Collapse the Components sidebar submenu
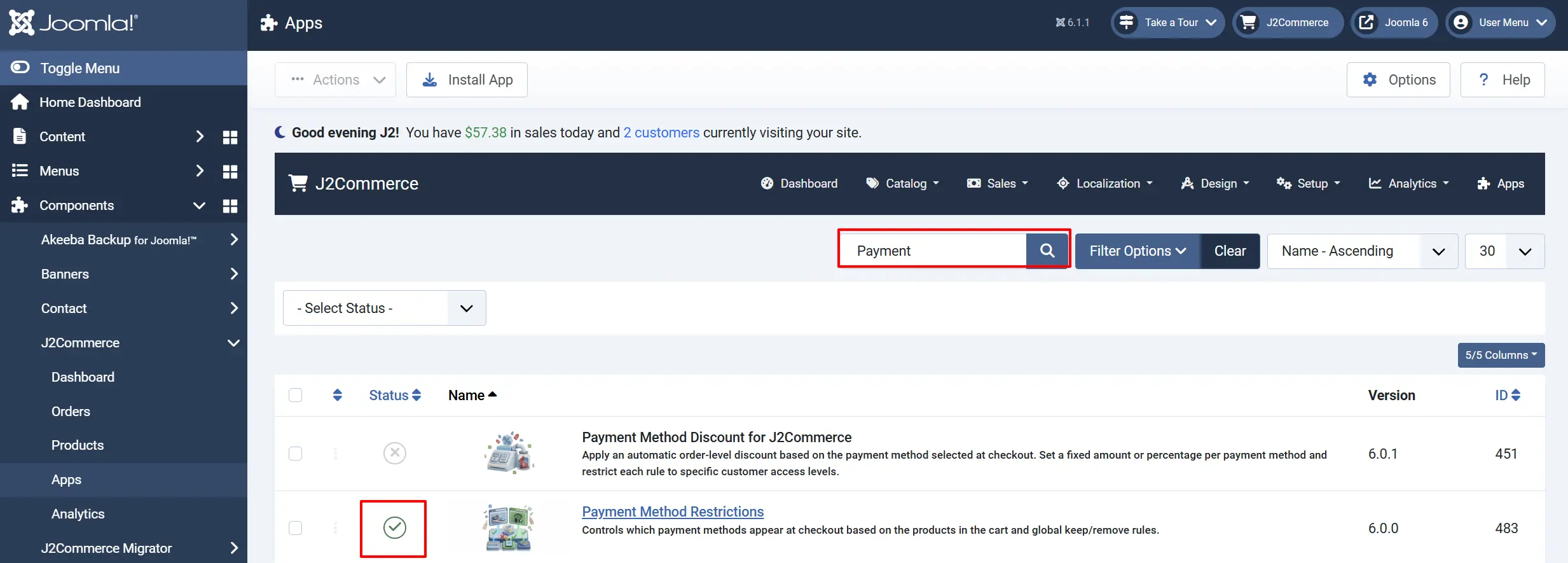This screenshot has width=1568, height=563. point(200,205)
